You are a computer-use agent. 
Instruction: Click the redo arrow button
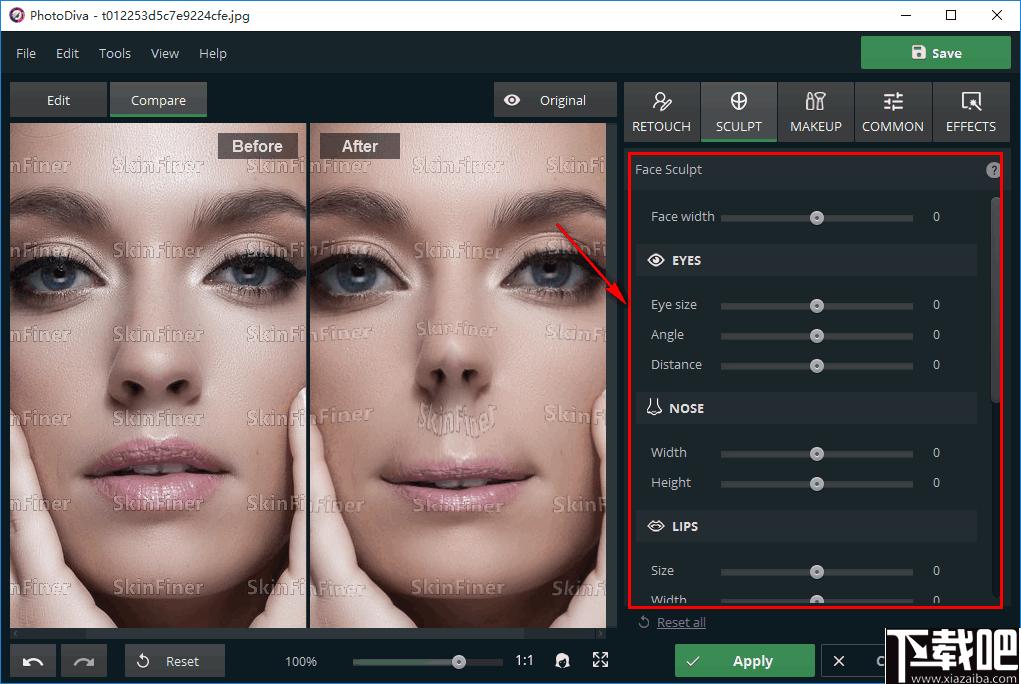(x=83, y=661)
